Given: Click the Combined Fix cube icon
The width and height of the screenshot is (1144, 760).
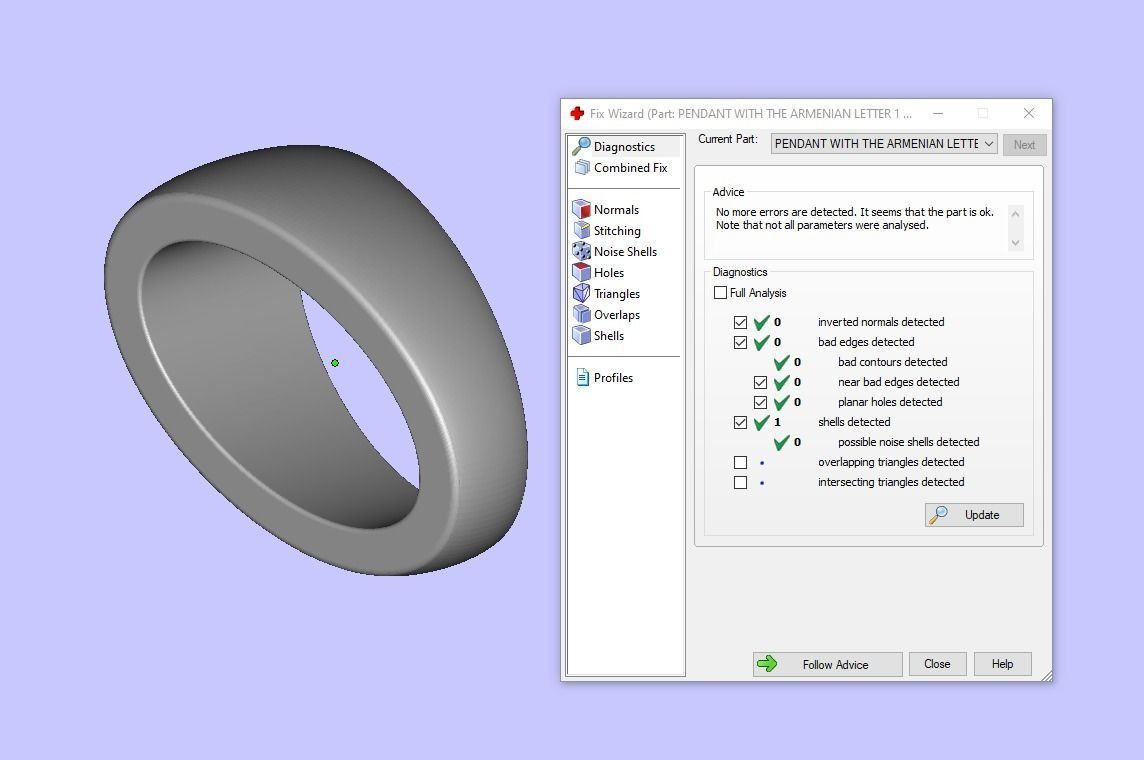Looking at the screenshot, I should [x=582, y=168].
